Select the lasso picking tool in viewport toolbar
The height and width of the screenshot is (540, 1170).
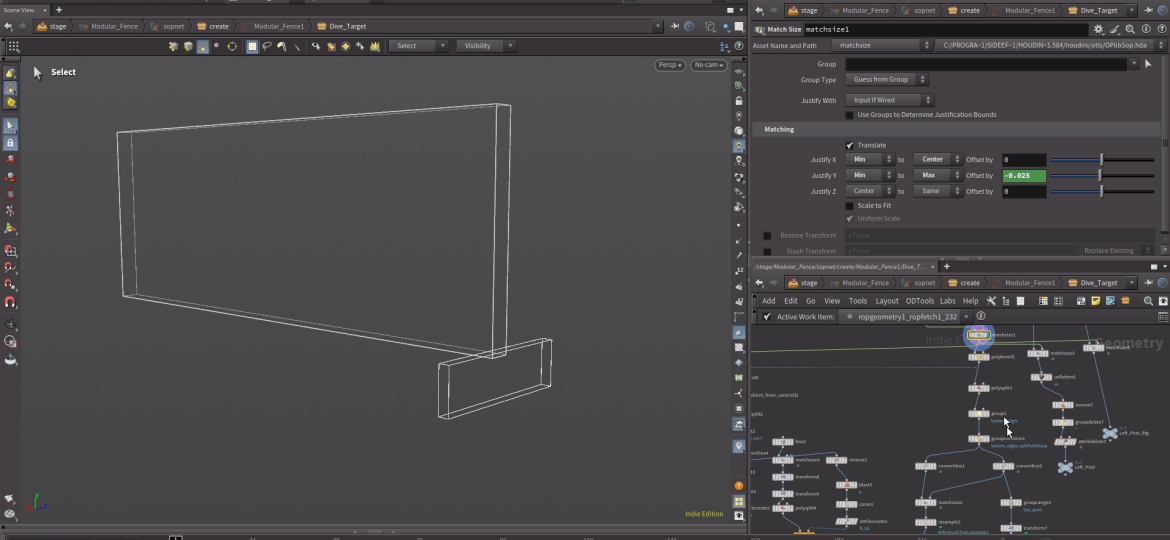coord(267,46)
